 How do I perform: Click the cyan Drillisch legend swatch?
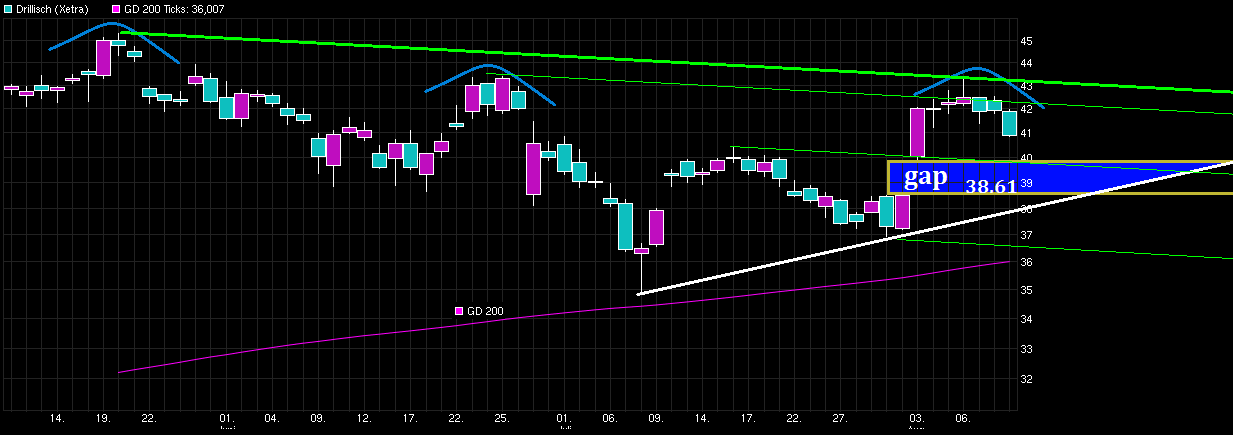pos(8,9)
